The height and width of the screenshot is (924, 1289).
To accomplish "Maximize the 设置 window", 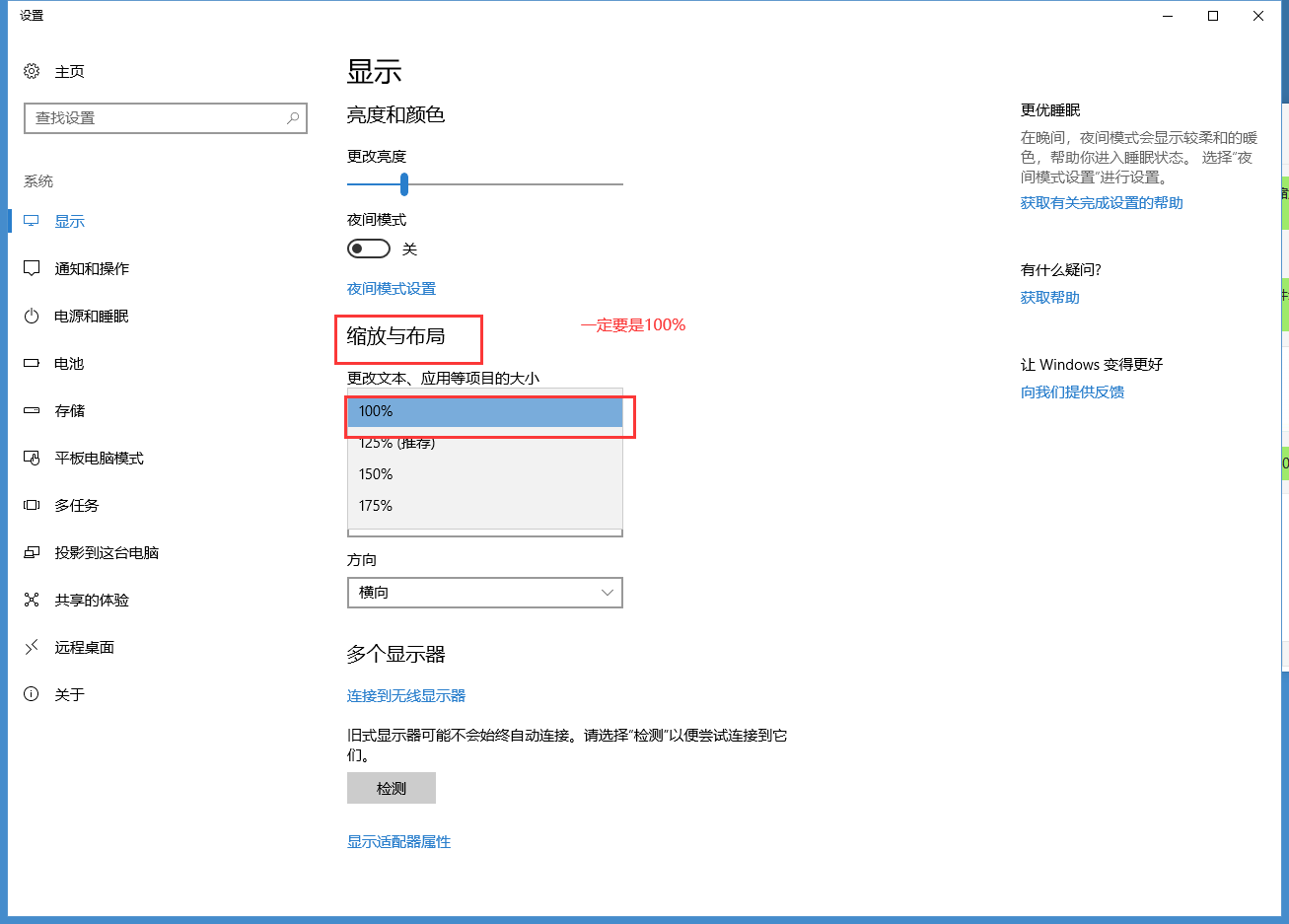I will pos(1213,16).
